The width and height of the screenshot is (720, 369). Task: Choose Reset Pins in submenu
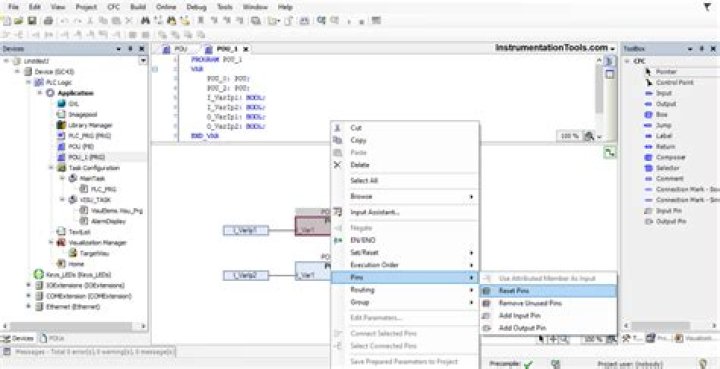point(548,291)
